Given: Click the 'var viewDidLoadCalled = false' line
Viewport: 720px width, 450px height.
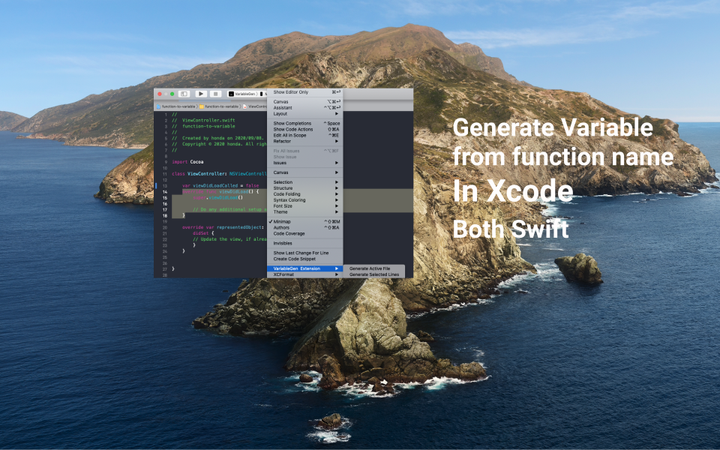Looking at the screenshot, I should pyautogui.click(x=220, y=186).
